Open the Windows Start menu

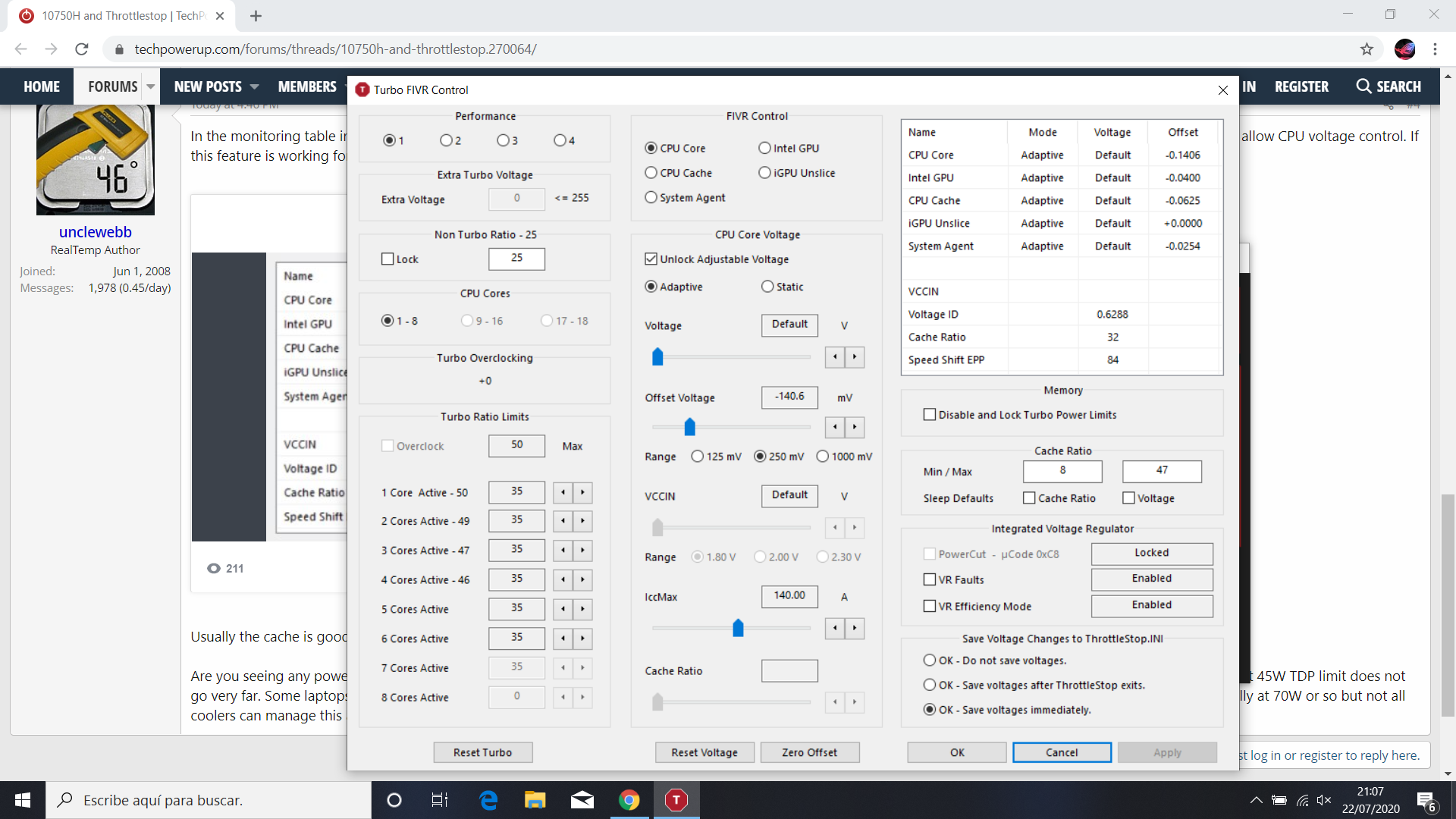pos(23,800)
